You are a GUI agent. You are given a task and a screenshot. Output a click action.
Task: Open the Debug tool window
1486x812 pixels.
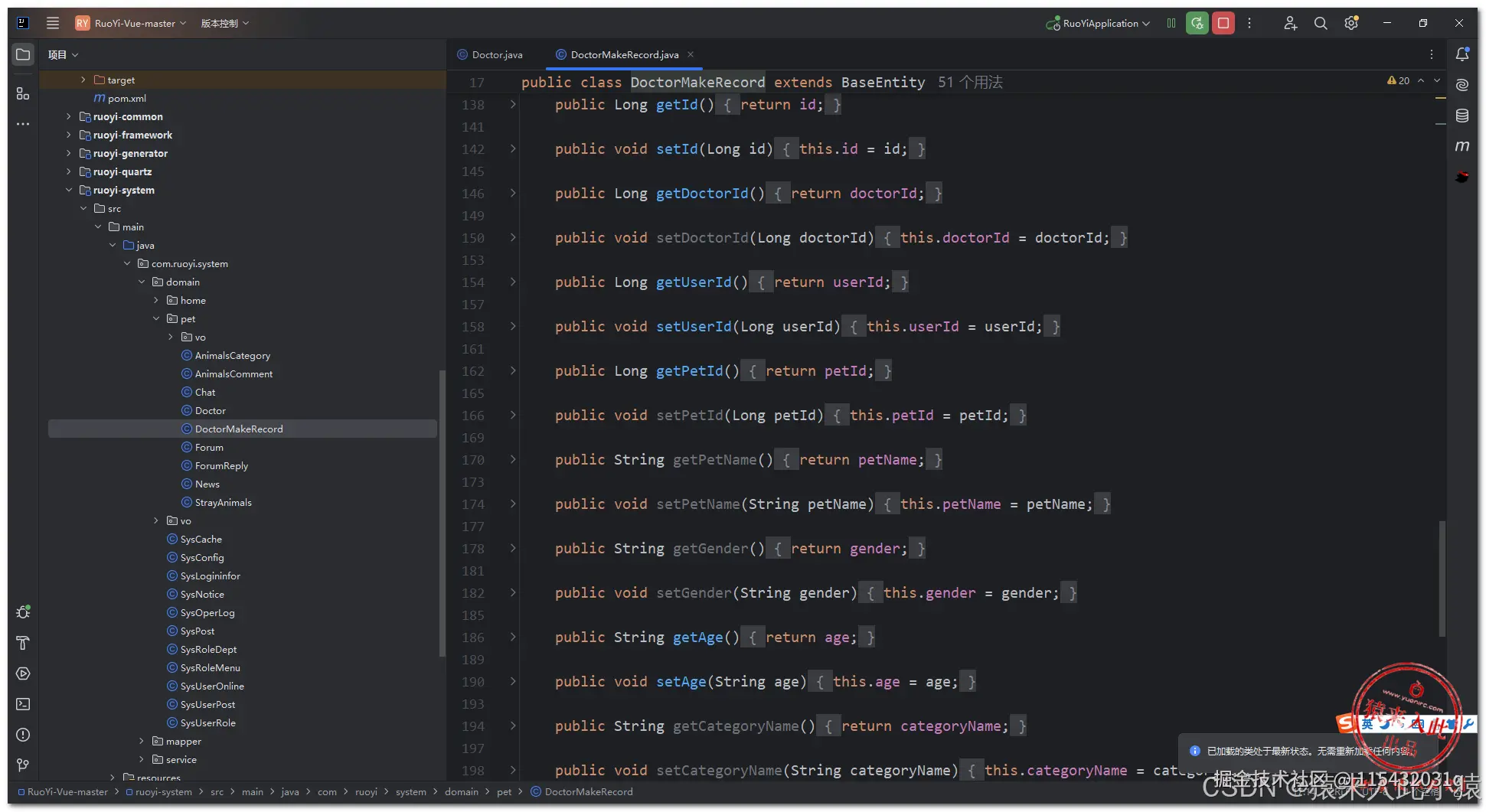pos(23,612)
